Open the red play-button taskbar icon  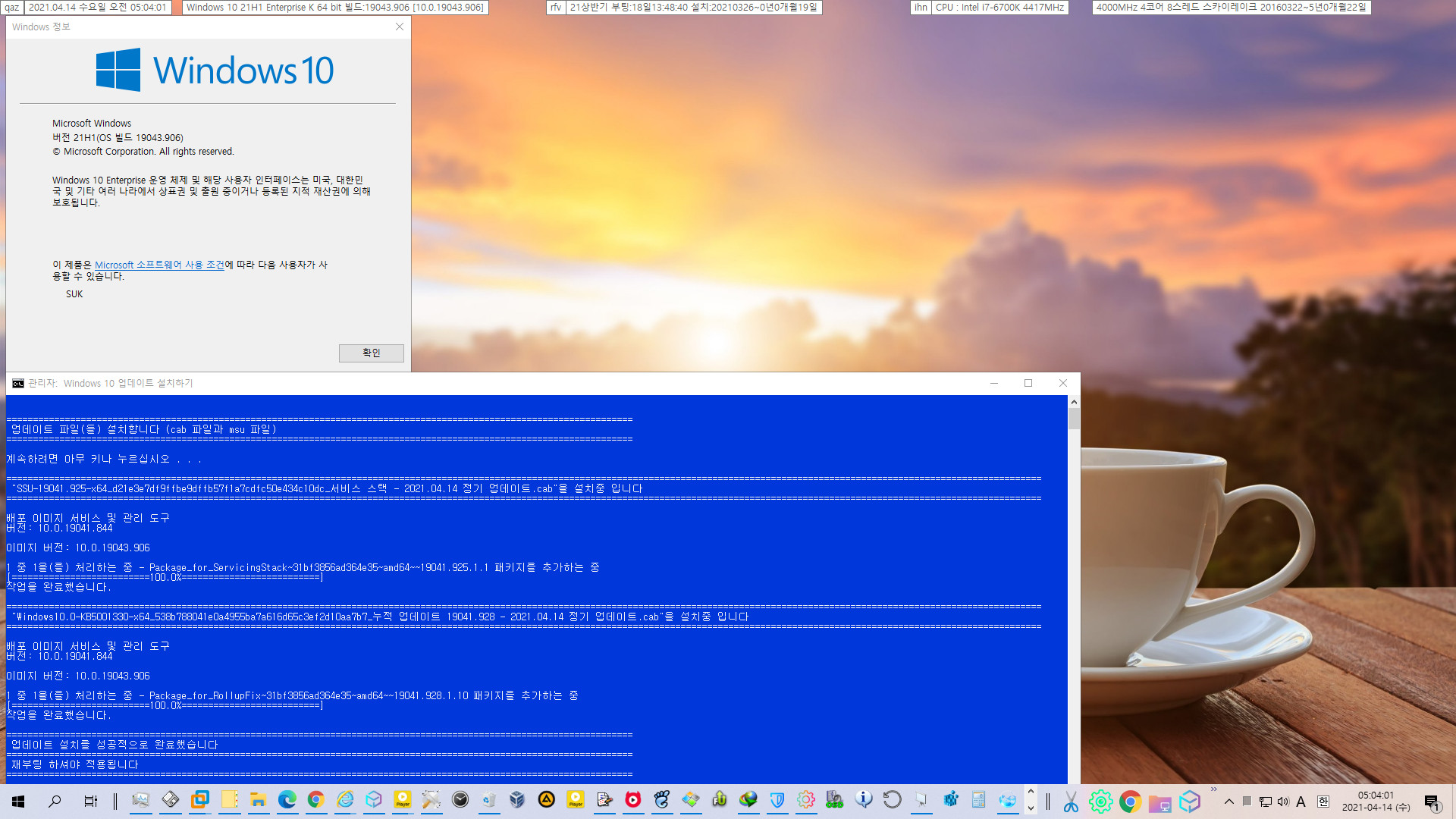pyautogui.click(x=632, y=799)
